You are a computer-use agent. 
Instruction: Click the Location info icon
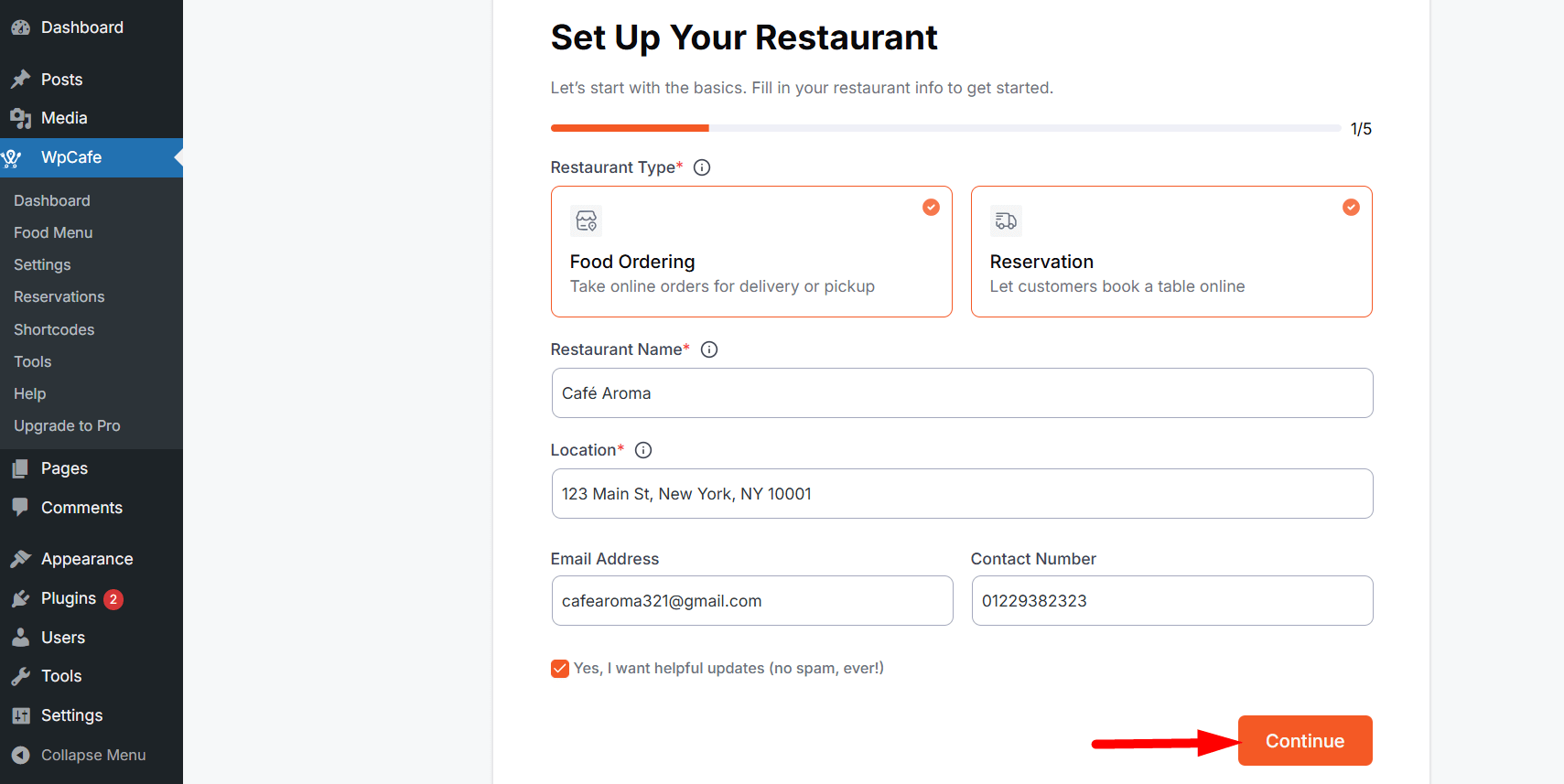(x=643, y=450)
